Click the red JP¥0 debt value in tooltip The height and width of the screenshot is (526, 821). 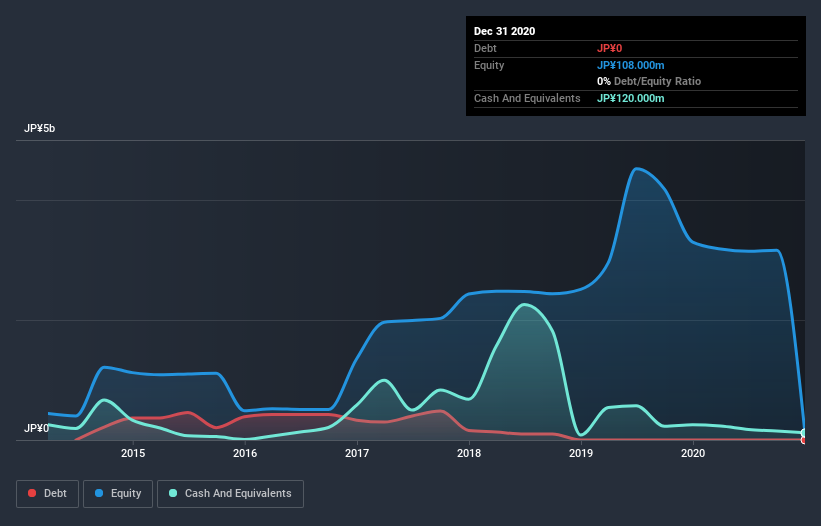609,49
